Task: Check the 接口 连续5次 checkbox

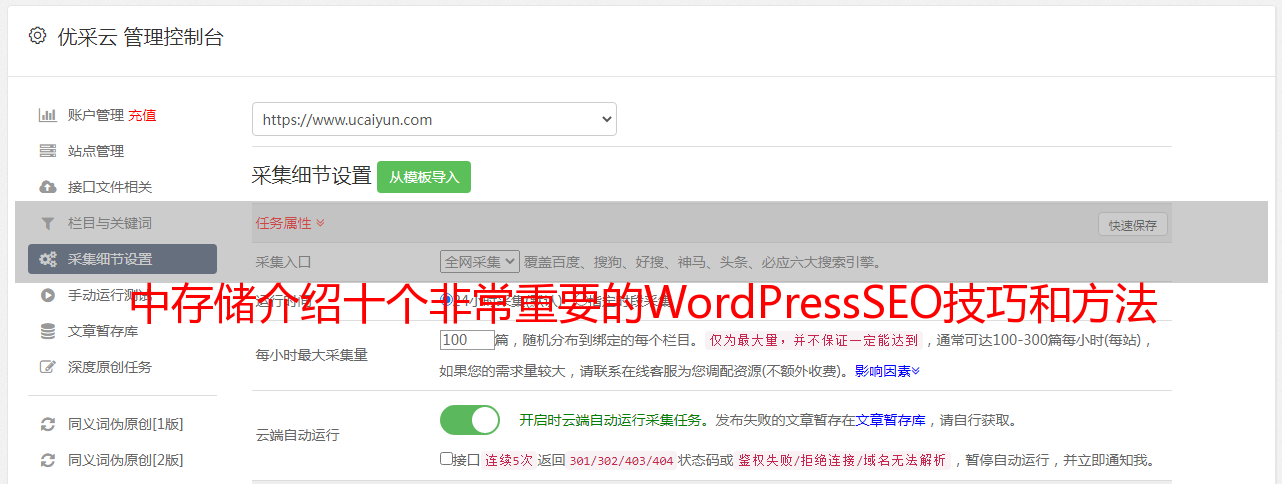Action: (446, 459)
